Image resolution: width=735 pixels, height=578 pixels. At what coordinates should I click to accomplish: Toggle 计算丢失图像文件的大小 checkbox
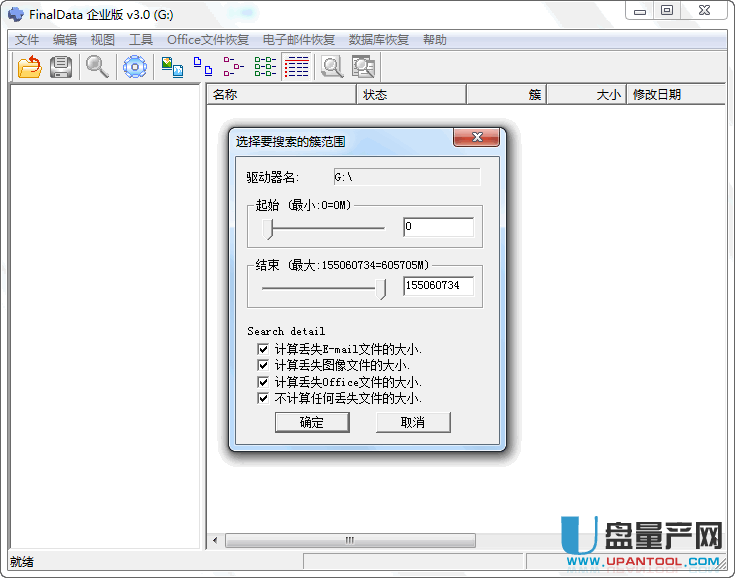click(x=263, y=366)
